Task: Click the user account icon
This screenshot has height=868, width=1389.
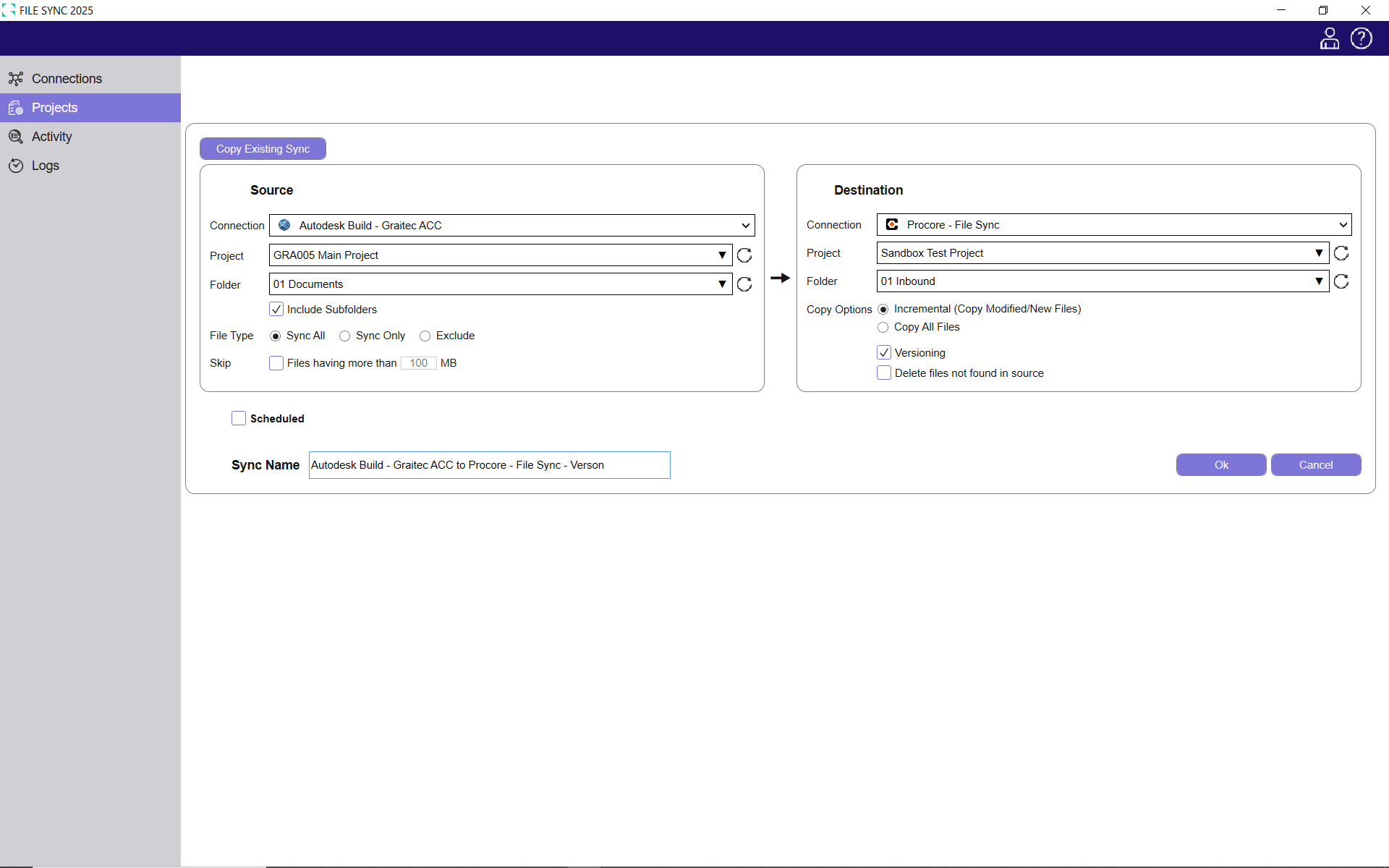Action: click(x=1329, y=38)
